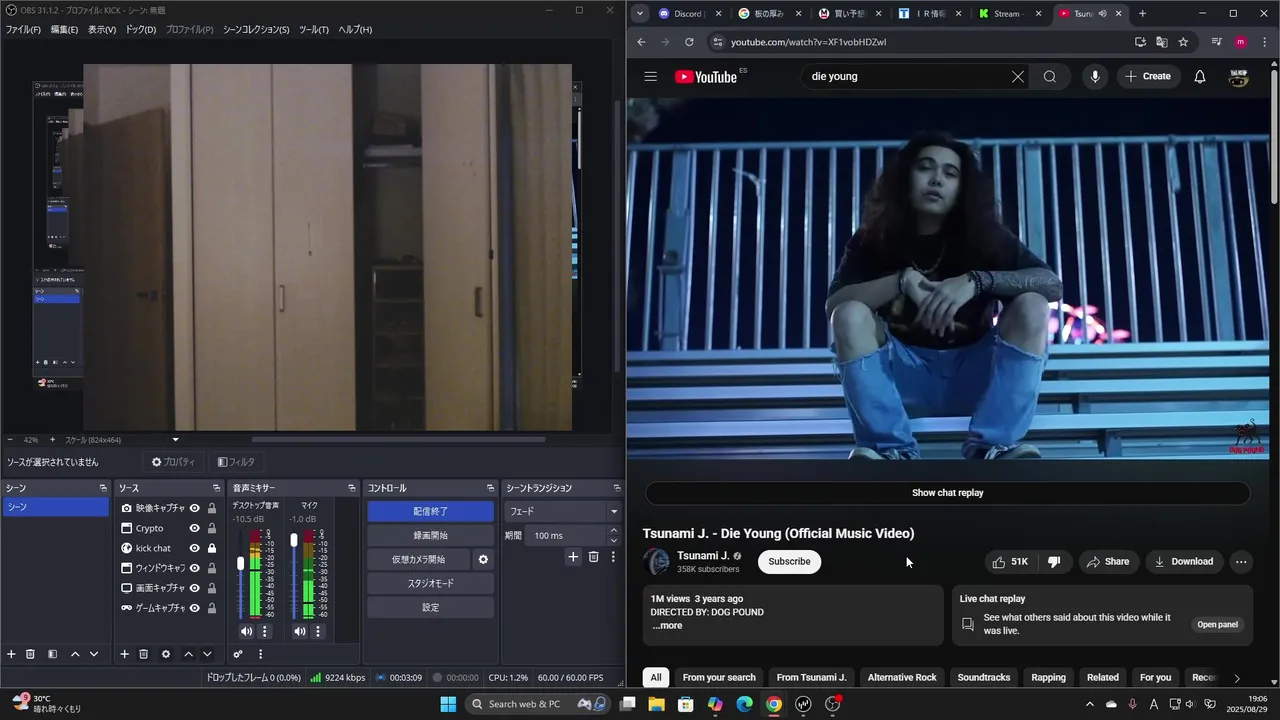This screenshot has width=1280, height=720.
Task: Adjust desktop audio volume fader
Action: pos(240,564)
